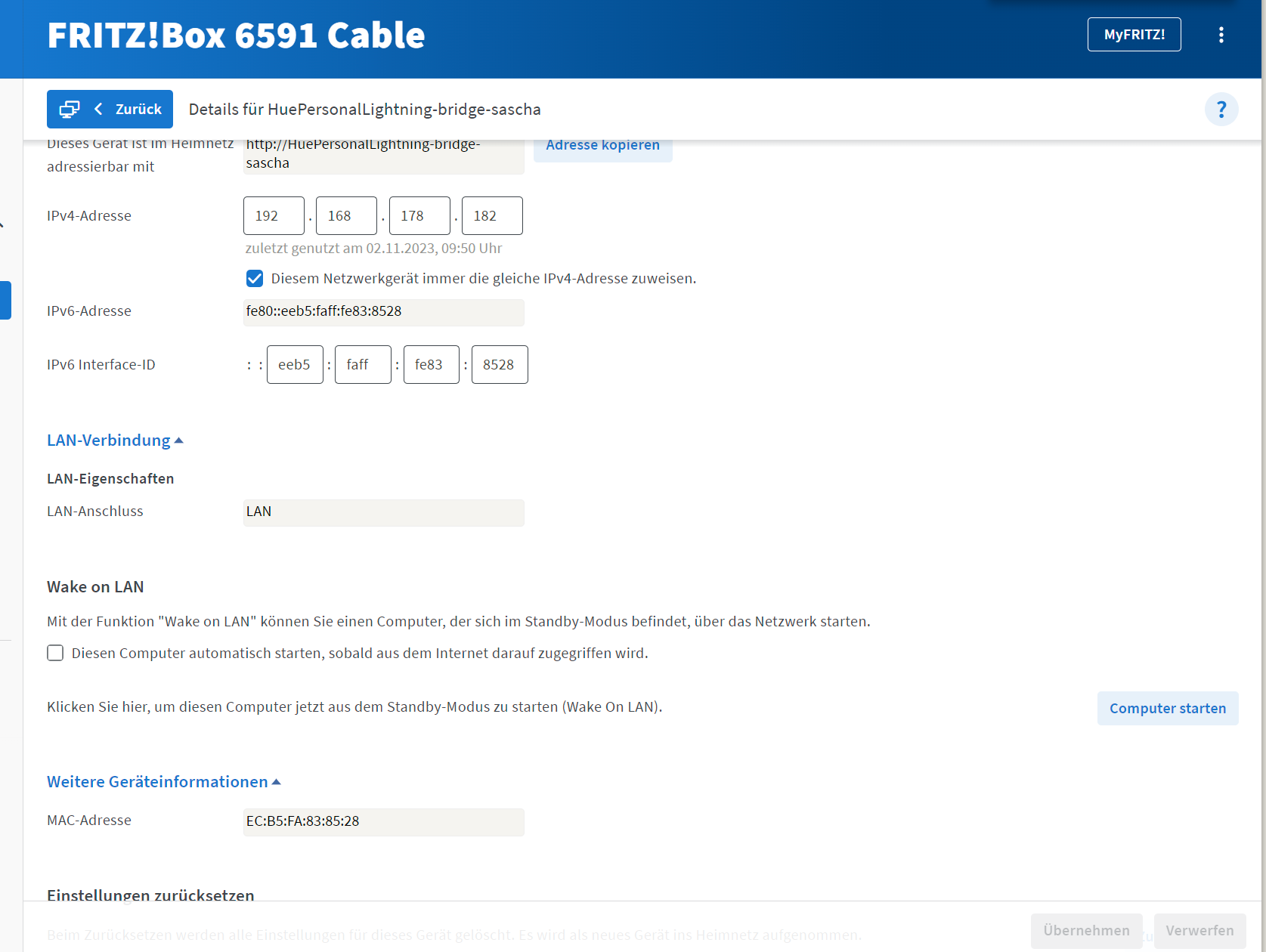This screenshot has height=952, width=1266.
Task: Click the MAC-Adresse value EC:B5:FA:83:85:28
Action: [384, 822]
